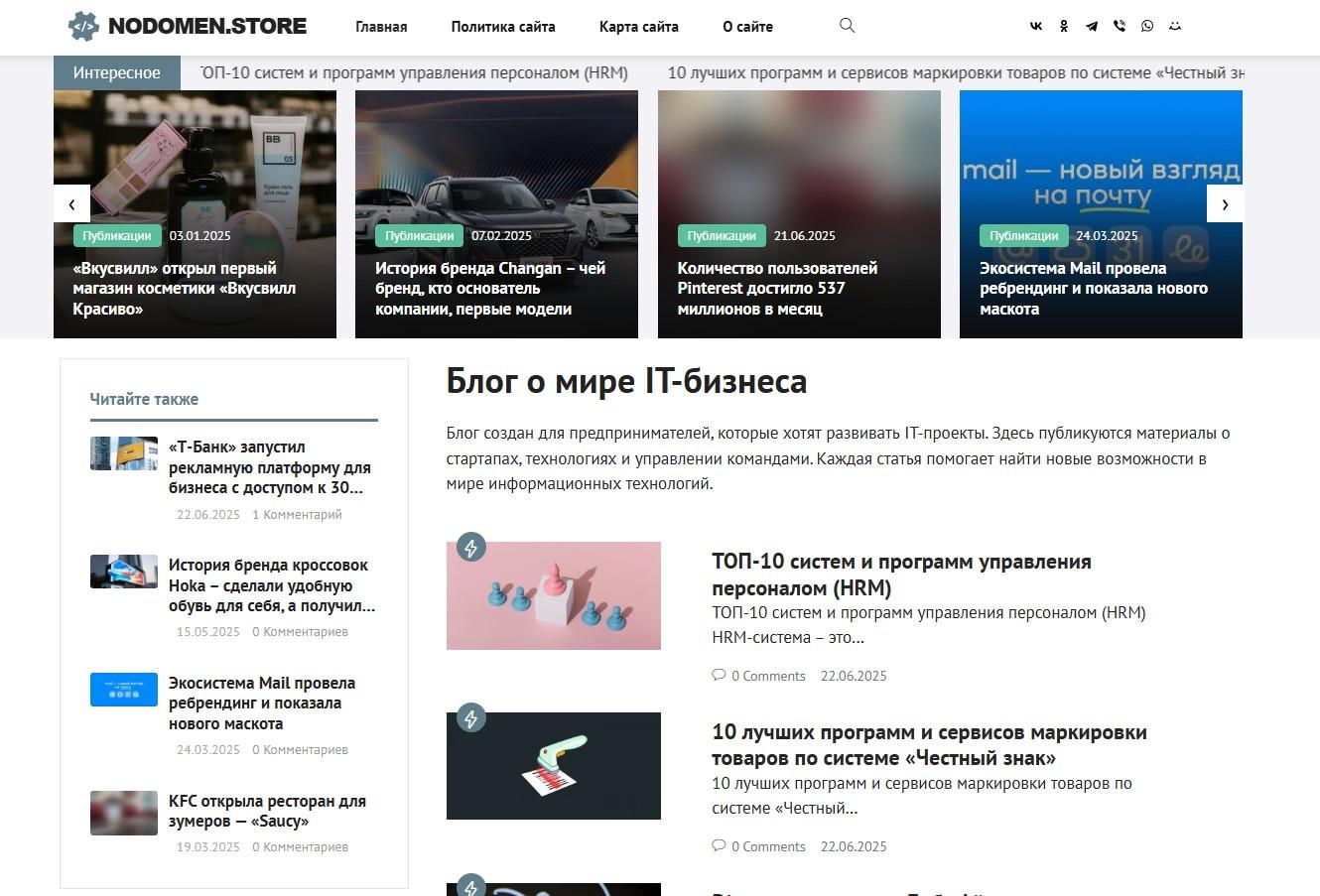Open sidebar article KFC открыла ресторан для зумеров
This screenshot has width=1320, height=896.
coord(267,811)
